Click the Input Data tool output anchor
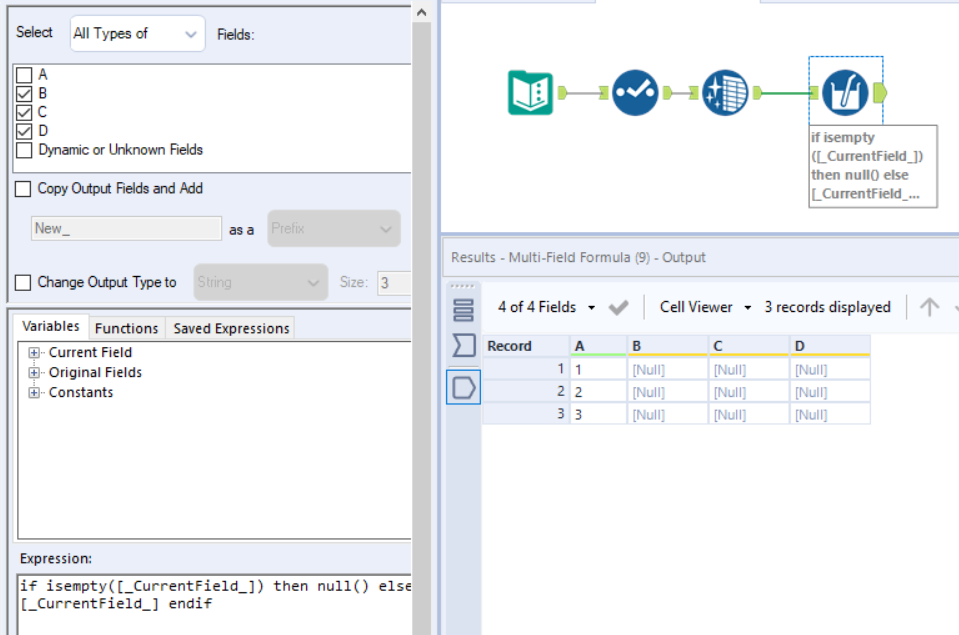 pos(562,93)
